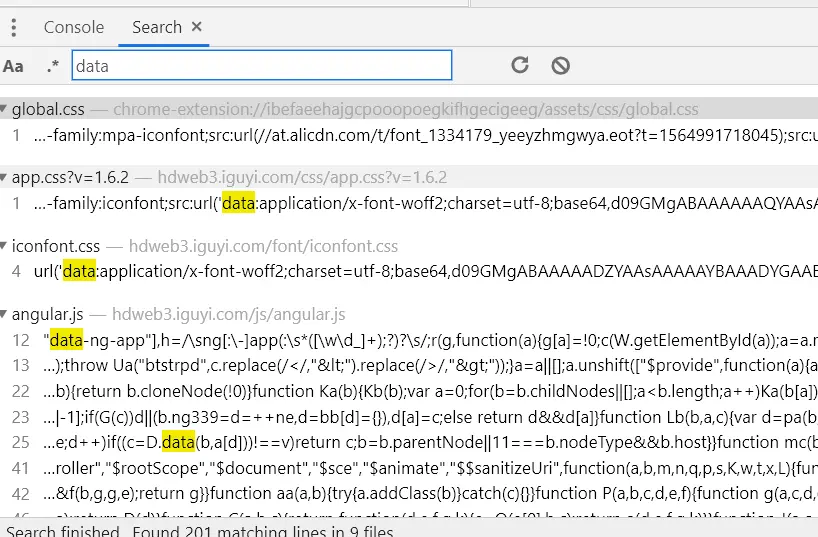The width and height of the screenshot is (818, 537).
Task: Collapse the angular.js results group
Action: (4, 314)
